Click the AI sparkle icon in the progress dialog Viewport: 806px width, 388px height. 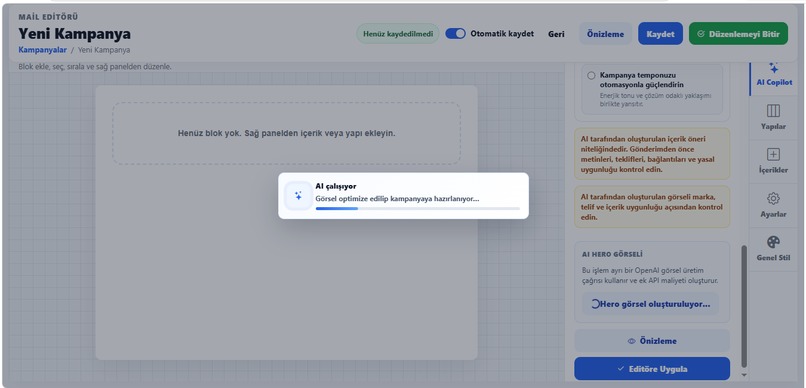[298, 196]
